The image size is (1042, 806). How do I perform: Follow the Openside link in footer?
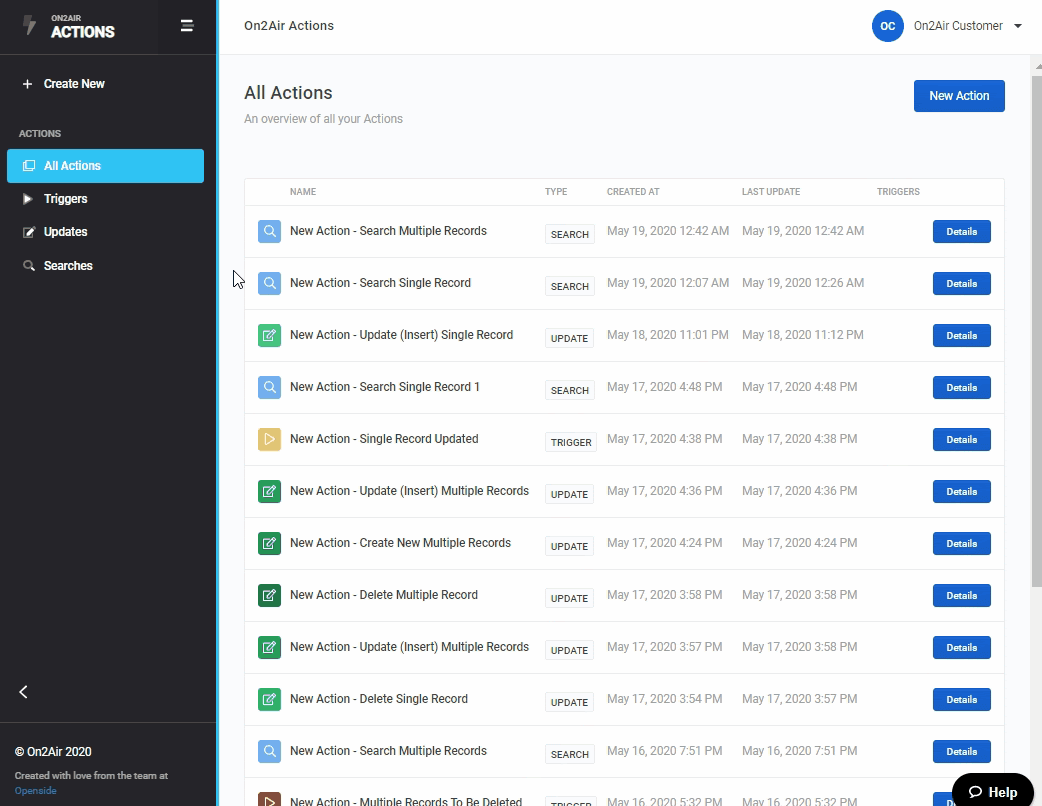[35, 791]
